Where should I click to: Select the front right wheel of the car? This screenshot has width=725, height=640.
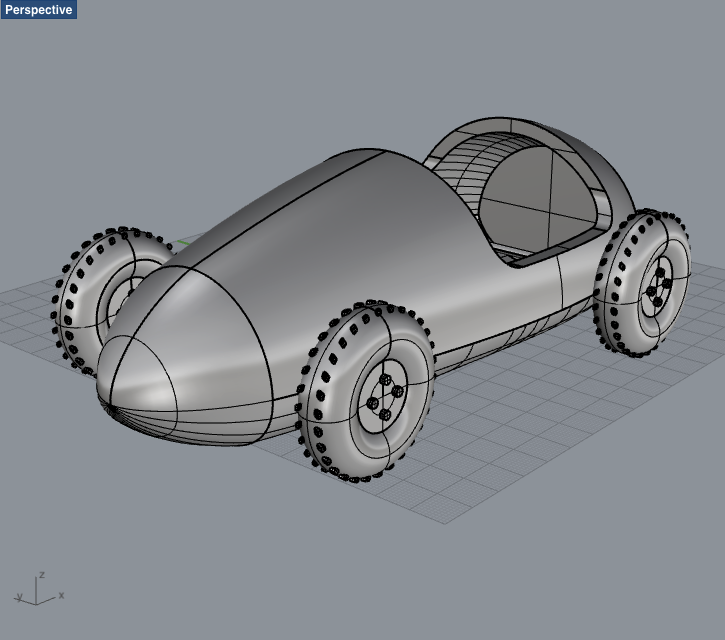point(366,391)
